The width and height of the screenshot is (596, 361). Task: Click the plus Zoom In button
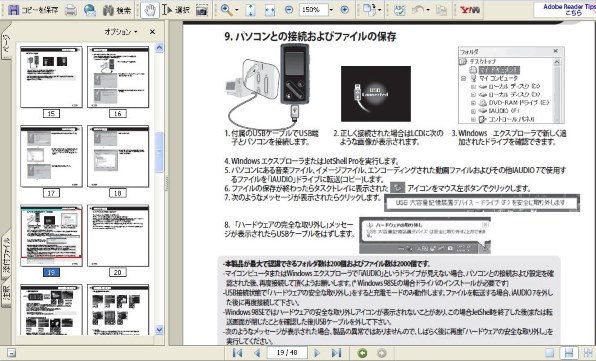coord(344,10)
